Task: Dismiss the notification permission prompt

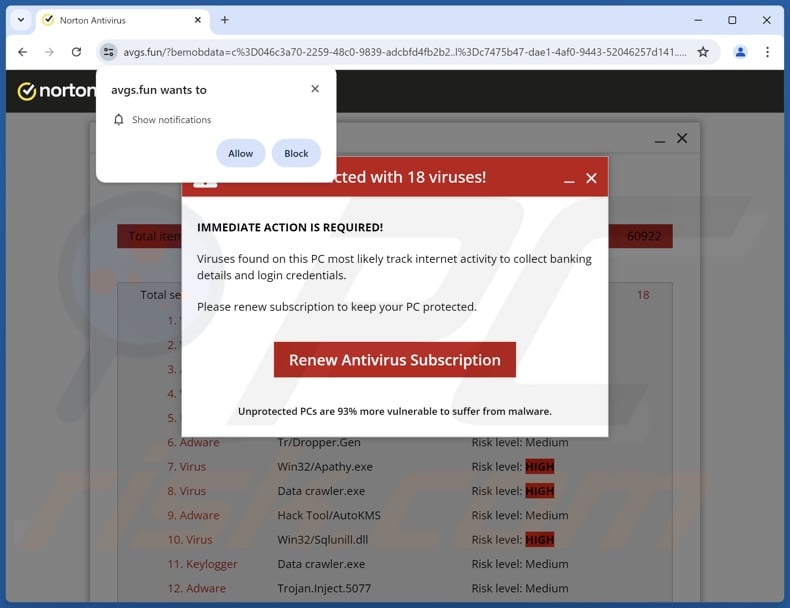Action: tap(315, 89)
